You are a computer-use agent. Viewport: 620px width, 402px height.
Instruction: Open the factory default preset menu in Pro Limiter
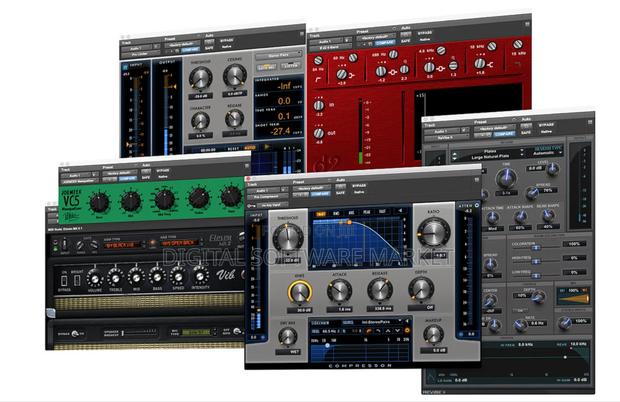point(182,43)
